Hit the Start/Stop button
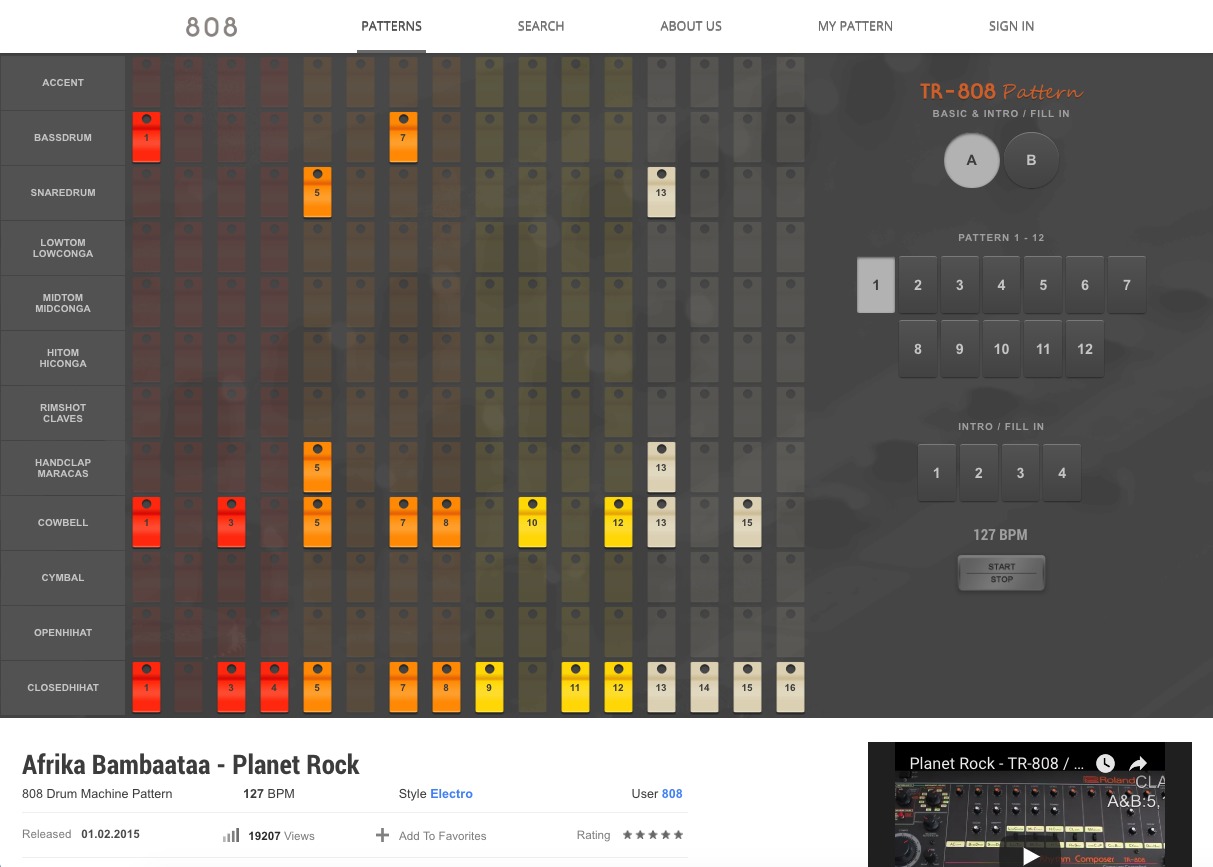Screen dimensions: 1213x867 tap(1001, 573)
